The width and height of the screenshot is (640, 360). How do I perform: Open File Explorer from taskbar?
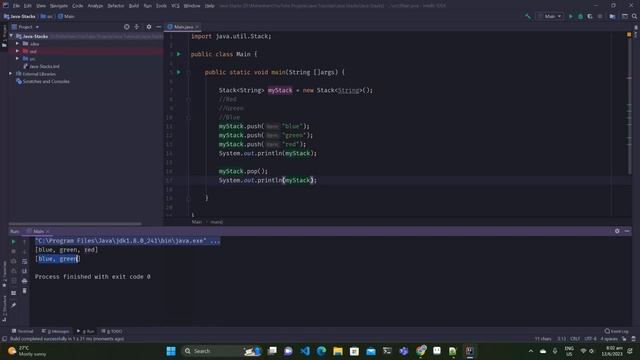338,351
